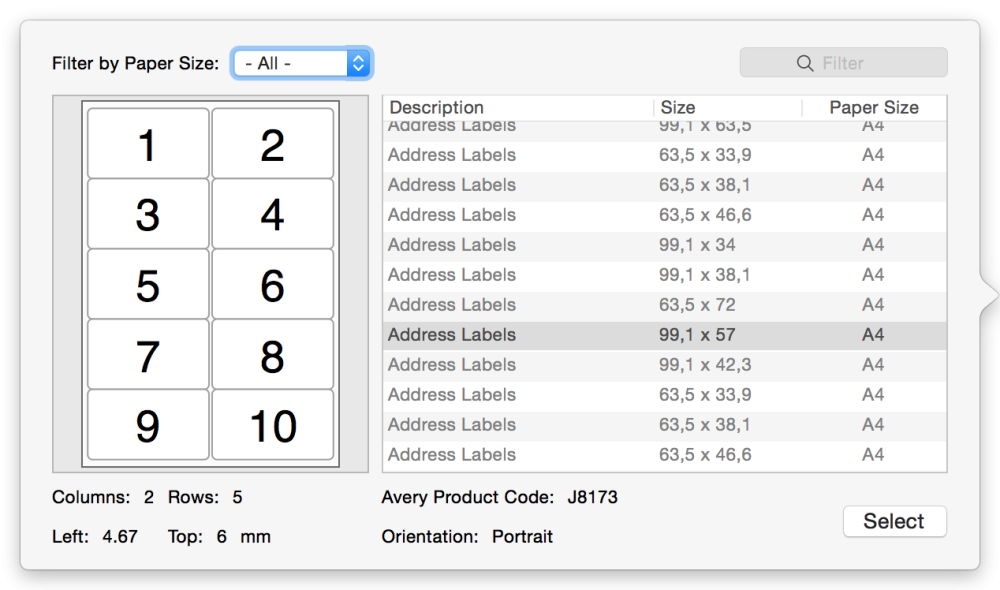Click label cell number 8 in preview
1000x590 pixels.
[272, 354]
